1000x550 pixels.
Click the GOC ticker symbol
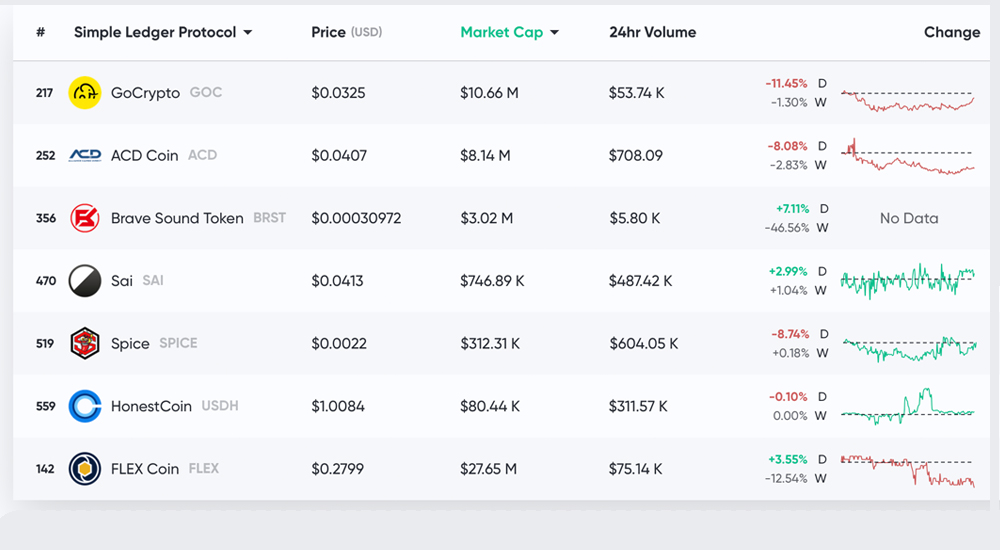tap(206, 93)
